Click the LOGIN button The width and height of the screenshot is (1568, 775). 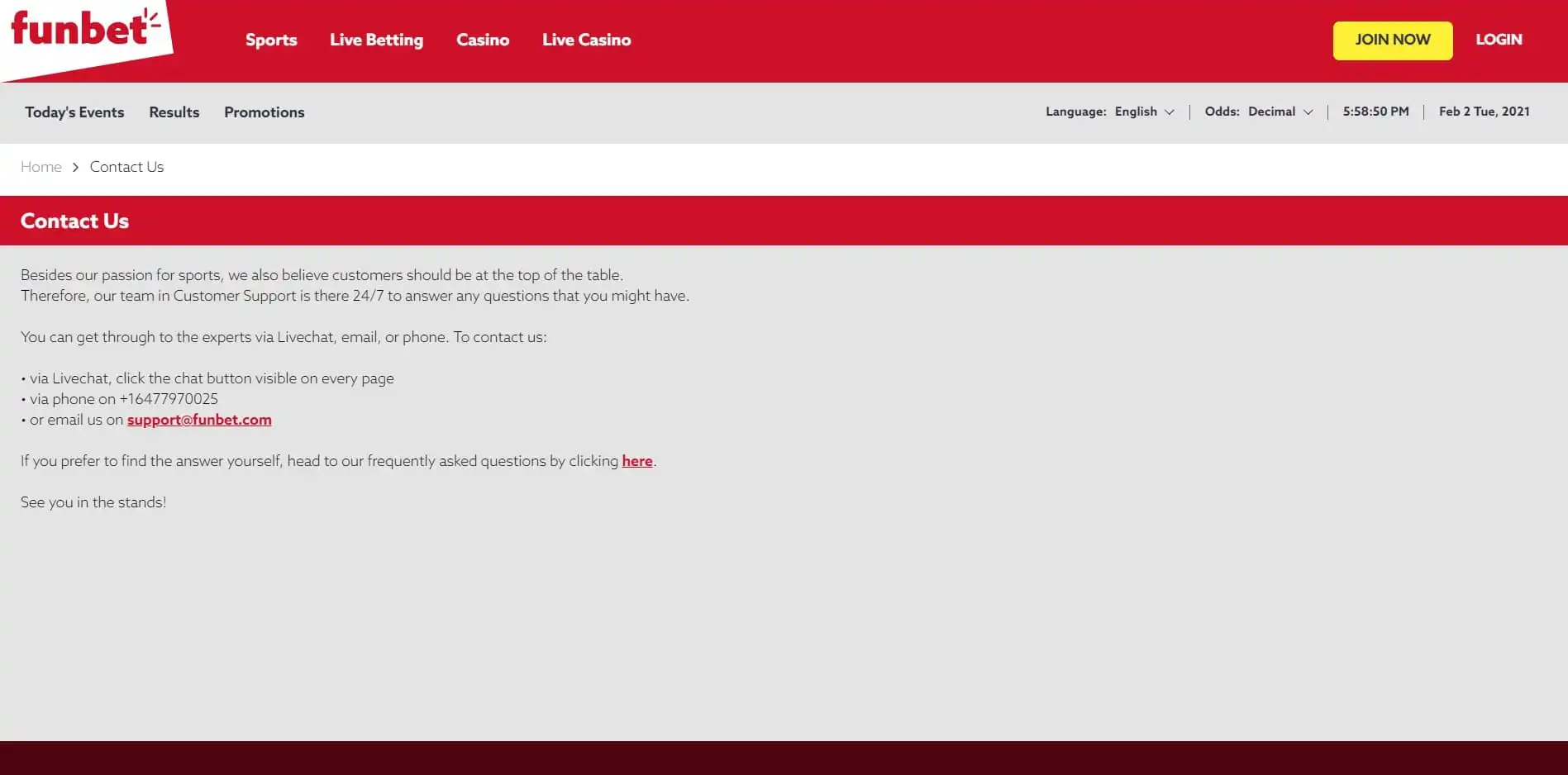coord(1499,40)
